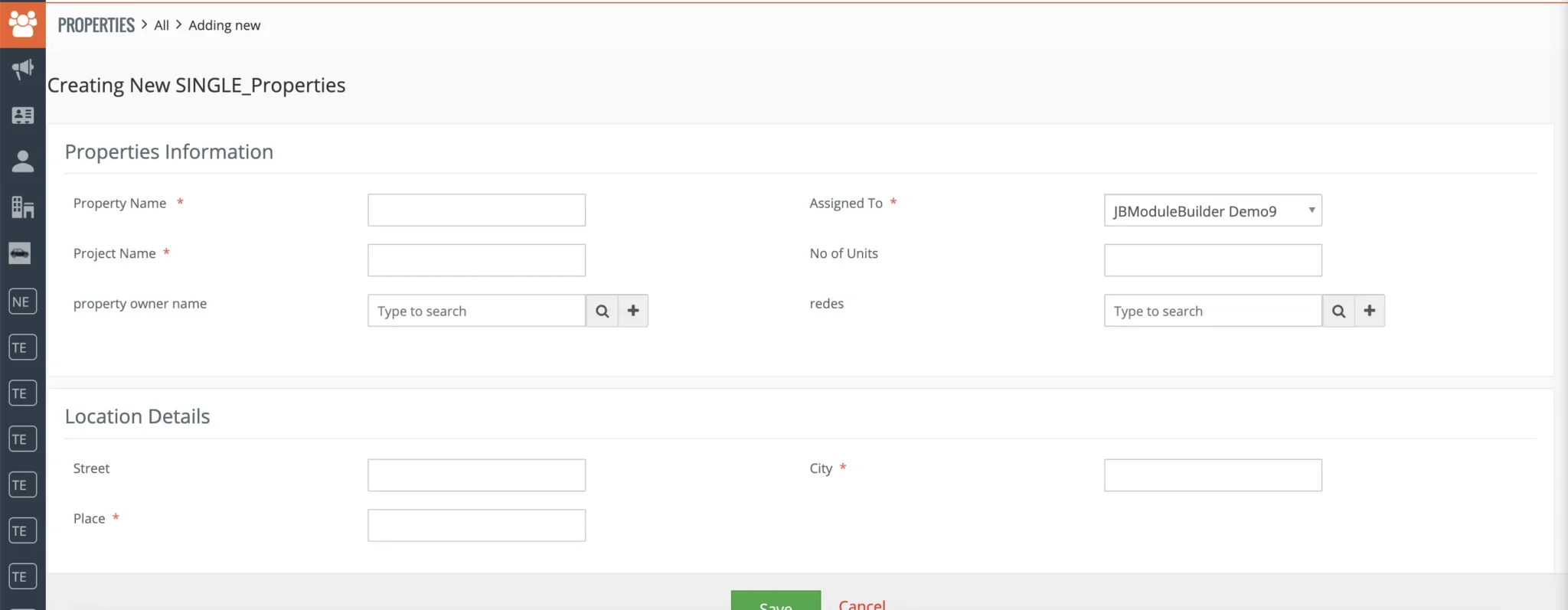The width and height of the screenshot is (1568, 610).
Task: Click the Property Name label
Action: coord(119,204)
